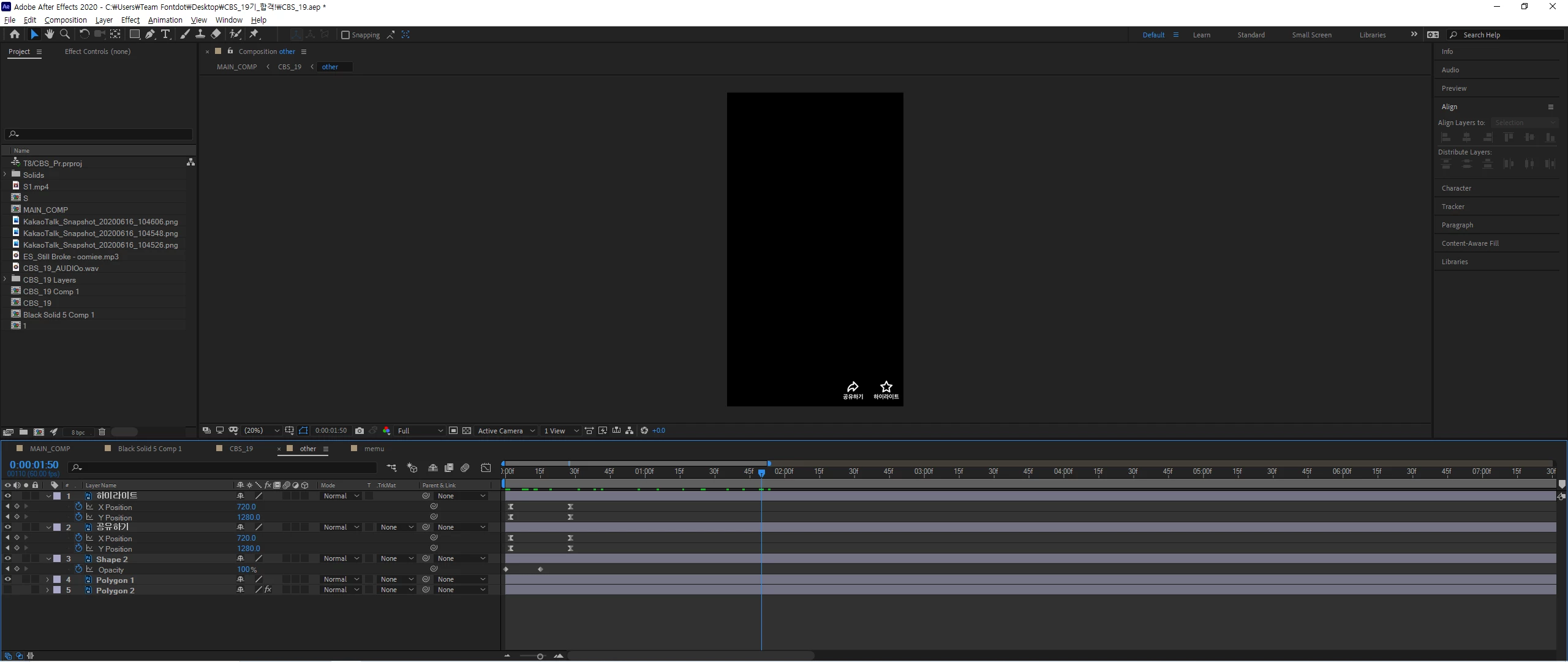
Task: Select the Zoom tool in toolbar
Action: [x=64, y=34]
